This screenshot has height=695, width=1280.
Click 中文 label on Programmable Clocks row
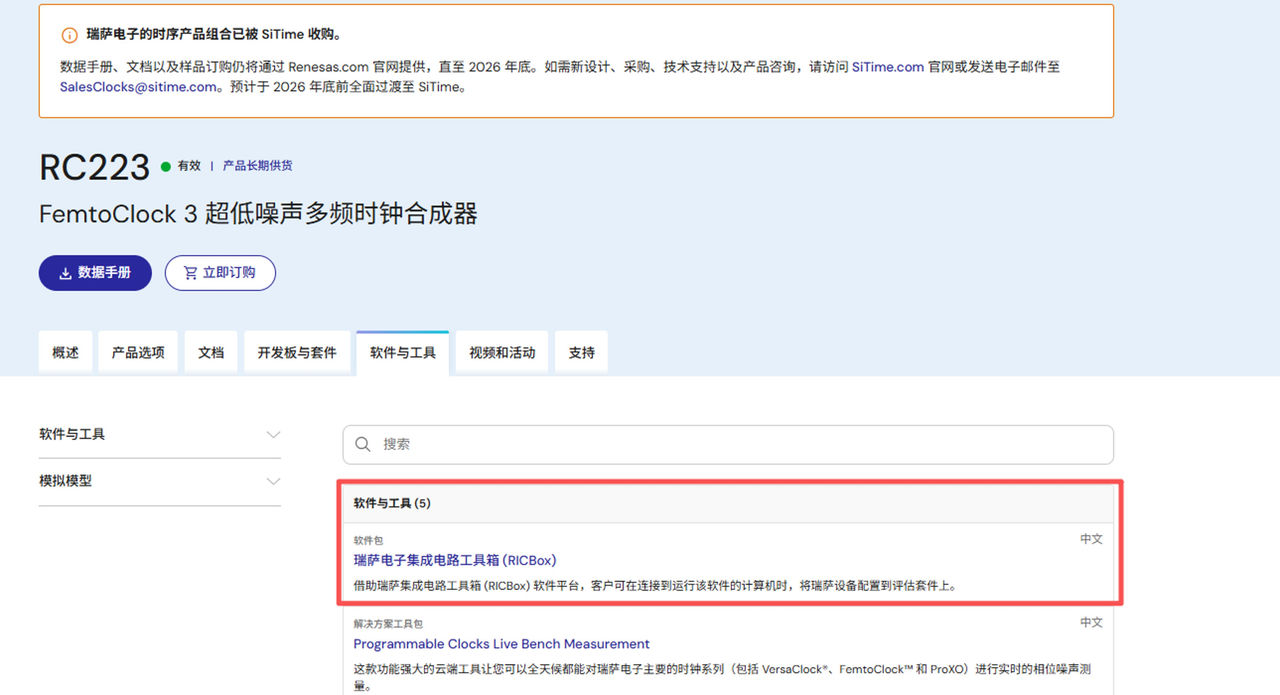(x=1091, y=622)
